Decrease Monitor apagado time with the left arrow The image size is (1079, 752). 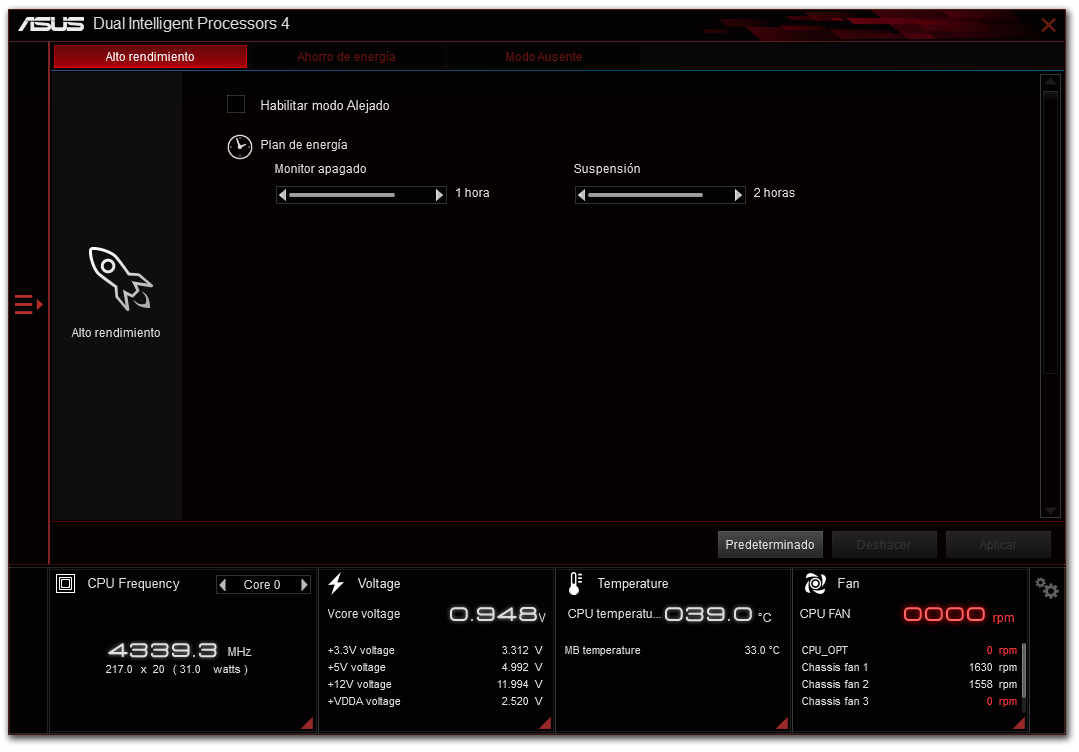pos(282,195)
